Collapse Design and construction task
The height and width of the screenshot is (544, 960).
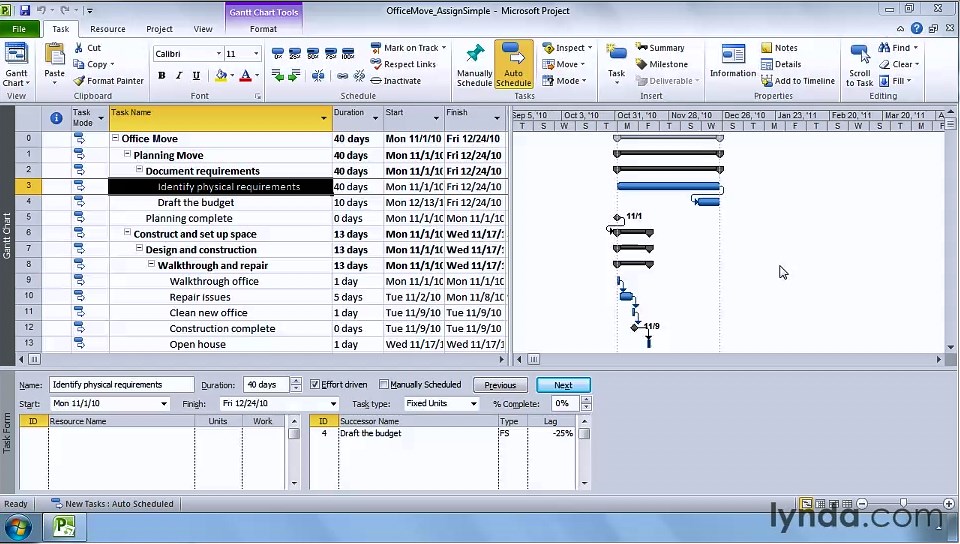(139, 248)
